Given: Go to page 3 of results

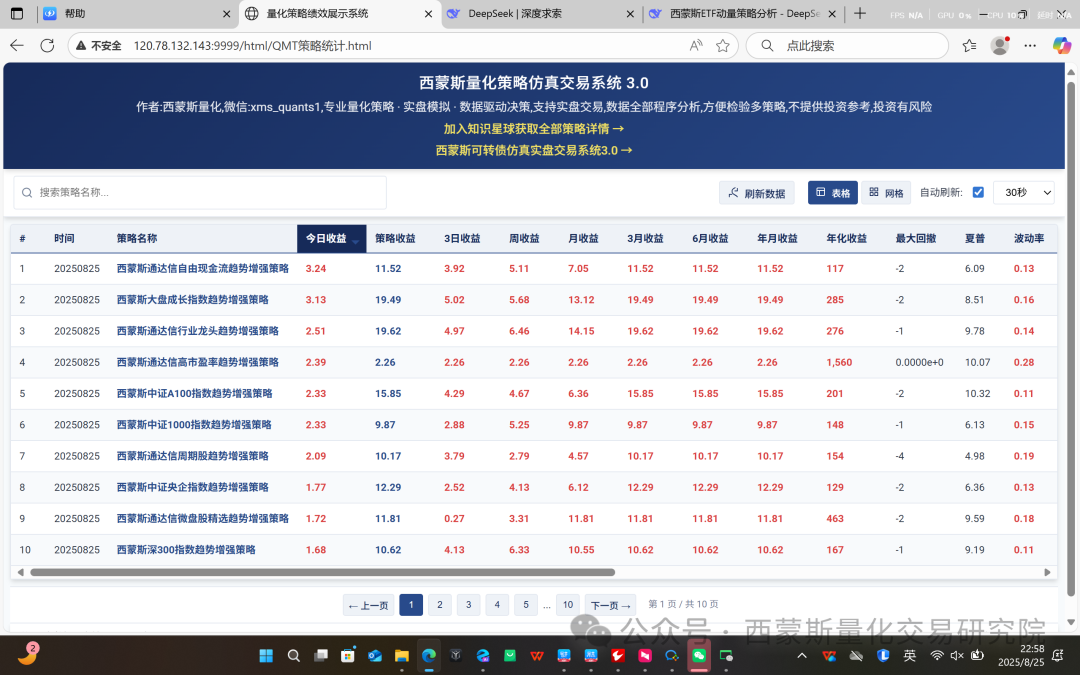Looking at the screenshot, I should click(468, 605).
